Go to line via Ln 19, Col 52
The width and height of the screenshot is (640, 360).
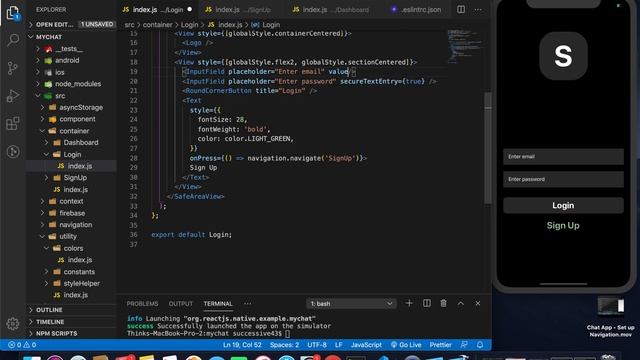click(242, 345)
